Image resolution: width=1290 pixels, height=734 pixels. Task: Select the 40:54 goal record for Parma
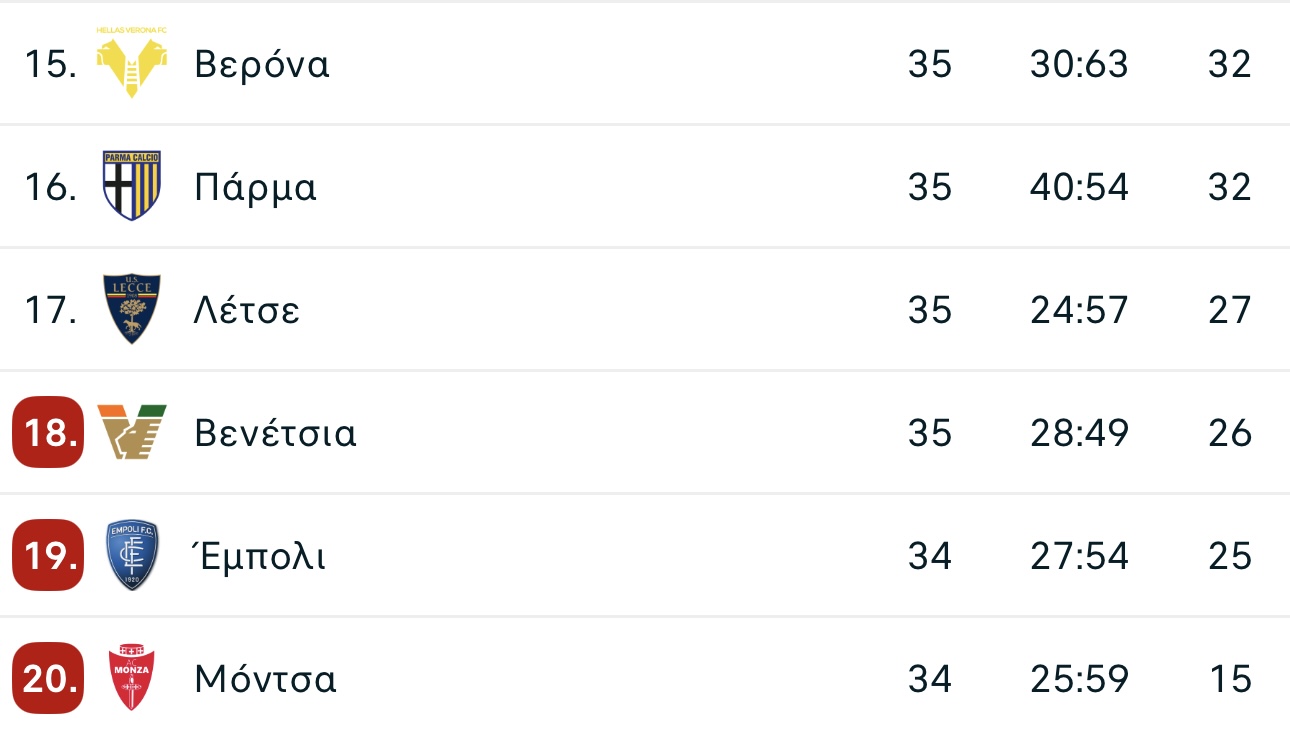point(1079,187)
